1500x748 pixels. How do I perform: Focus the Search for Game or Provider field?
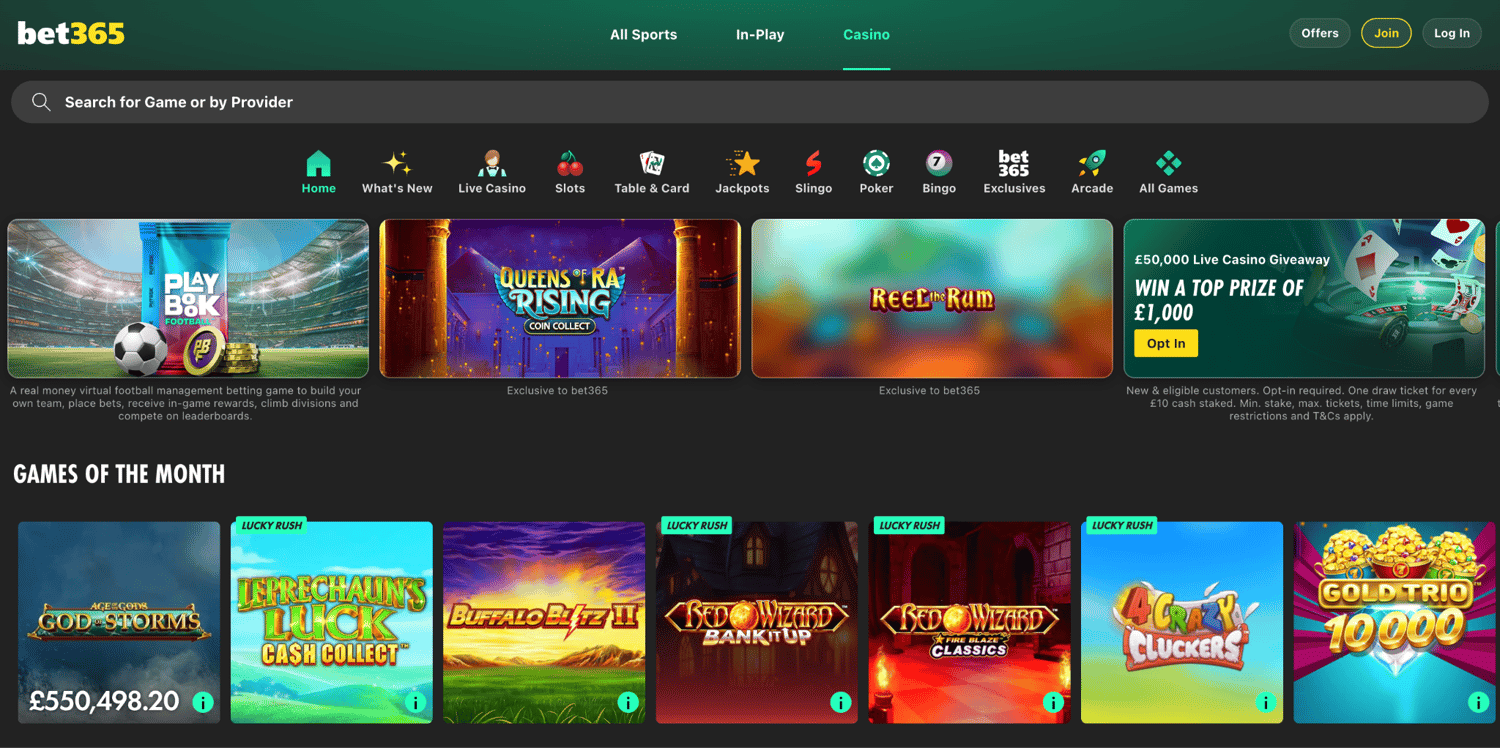(750, 102)
